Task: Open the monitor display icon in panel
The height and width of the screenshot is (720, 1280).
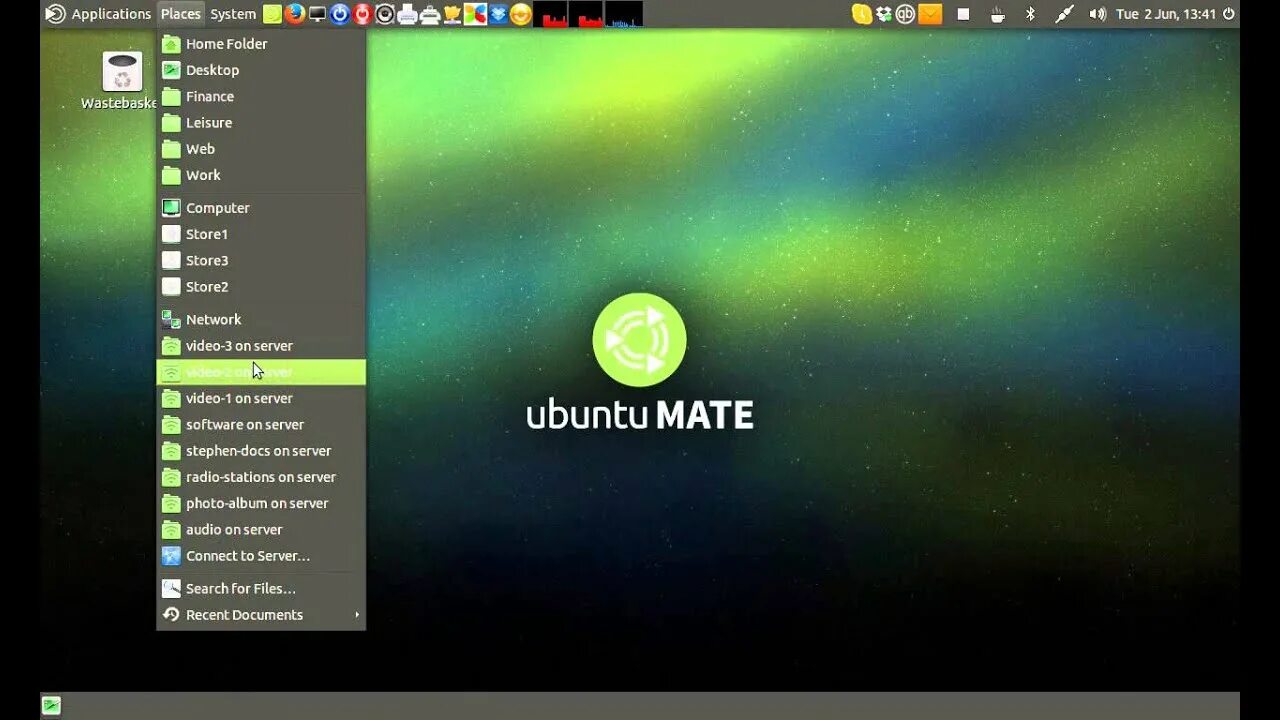Action: (317, 14)
